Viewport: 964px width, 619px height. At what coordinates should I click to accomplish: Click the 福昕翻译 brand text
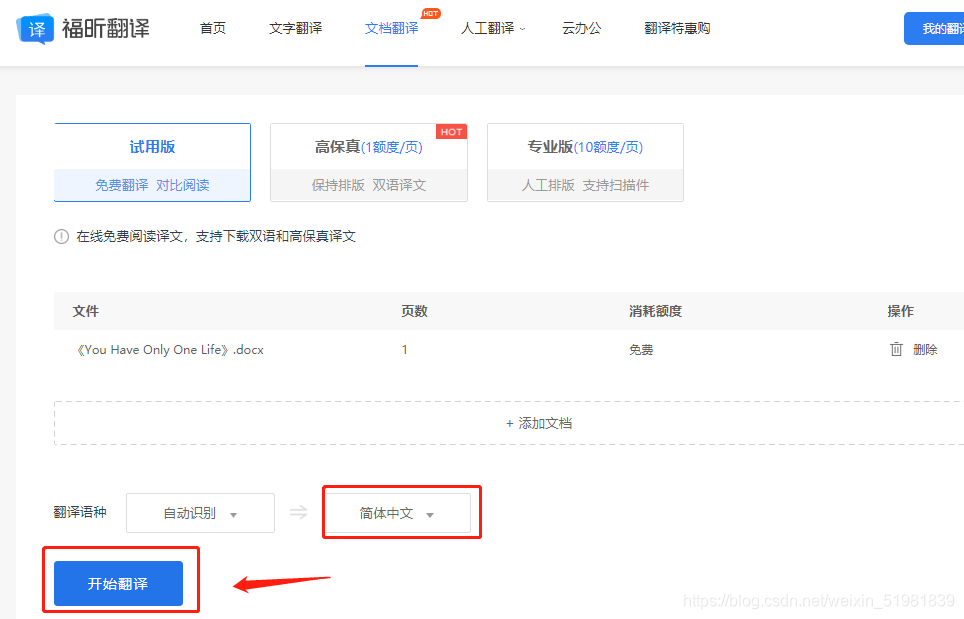pyautogui.click(x=106, y=28)
